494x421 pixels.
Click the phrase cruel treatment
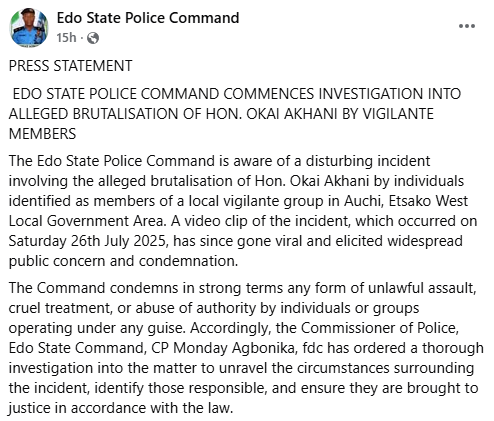click(59, 308)
